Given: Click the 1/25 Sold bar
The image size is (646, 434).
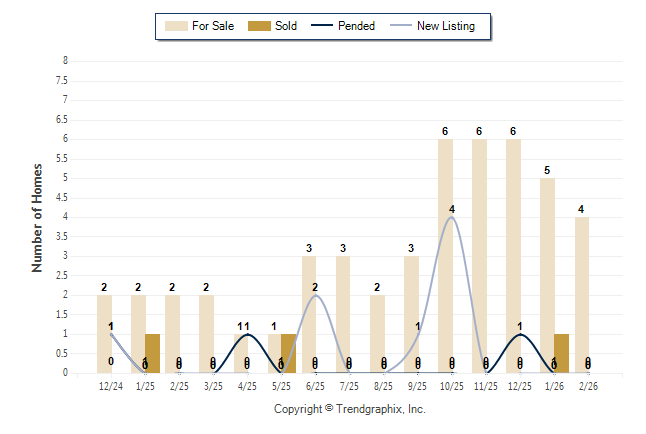Looking at the screenshot, I should click(x=152, y=353).
